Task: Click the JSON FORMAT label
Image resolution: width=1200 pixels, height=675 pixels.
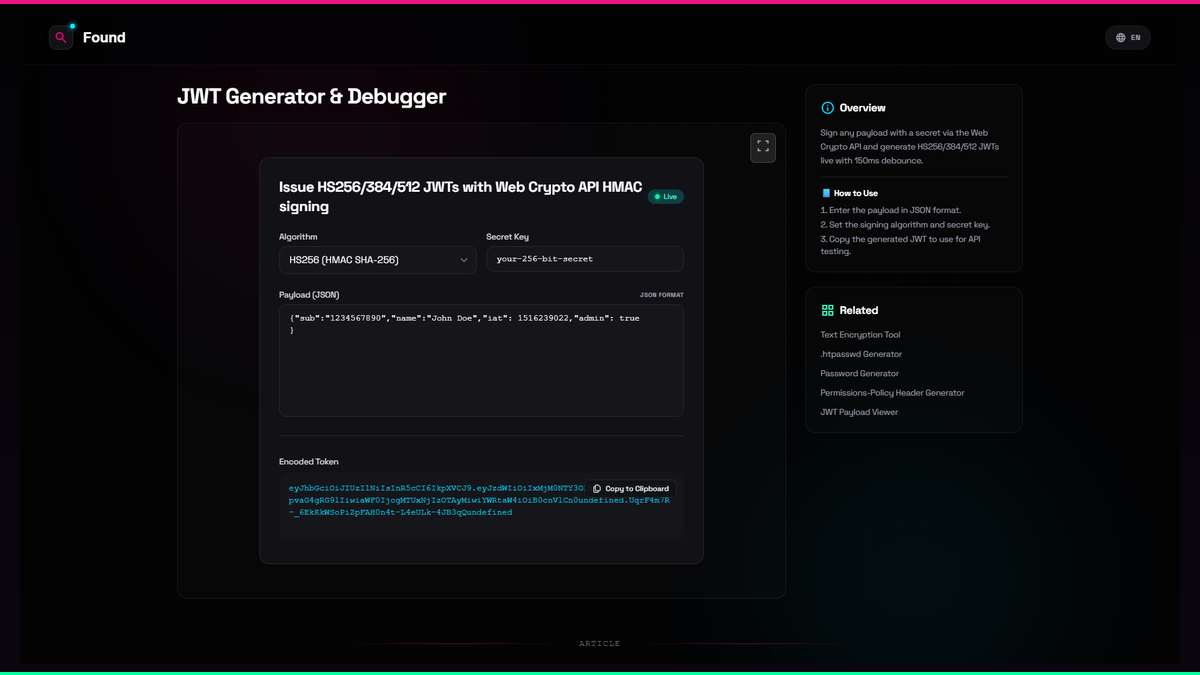Action: [662, 295]
